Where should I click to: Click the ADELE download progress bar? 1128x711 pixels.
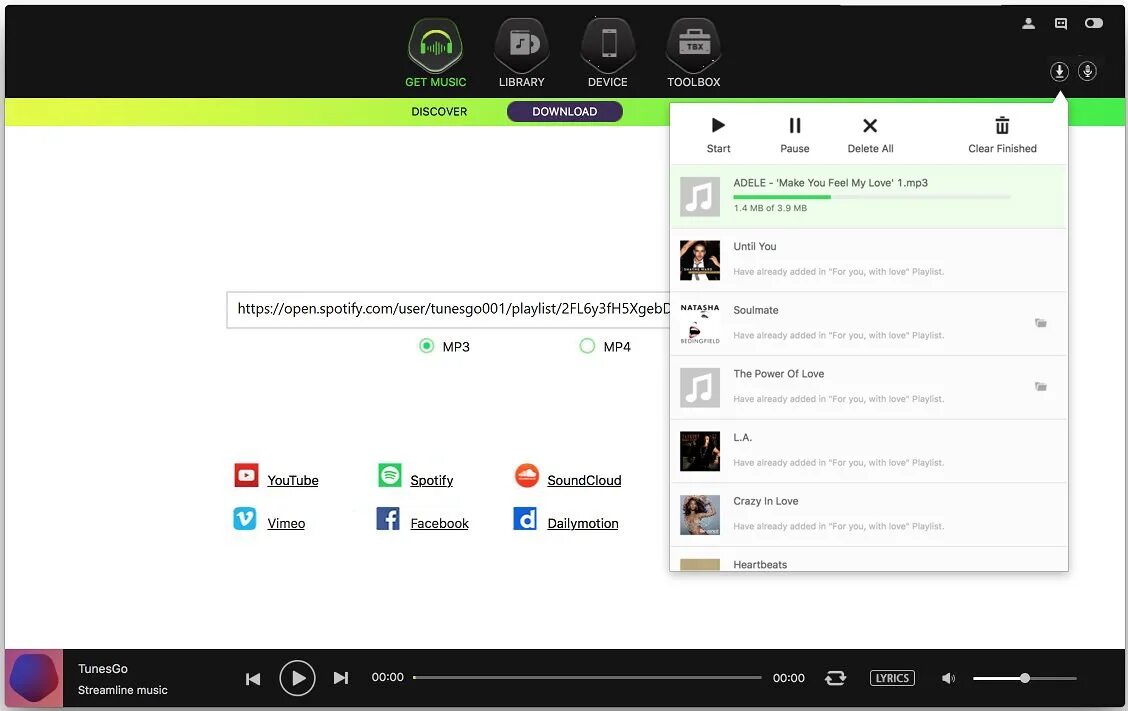[x=871, y=196]
